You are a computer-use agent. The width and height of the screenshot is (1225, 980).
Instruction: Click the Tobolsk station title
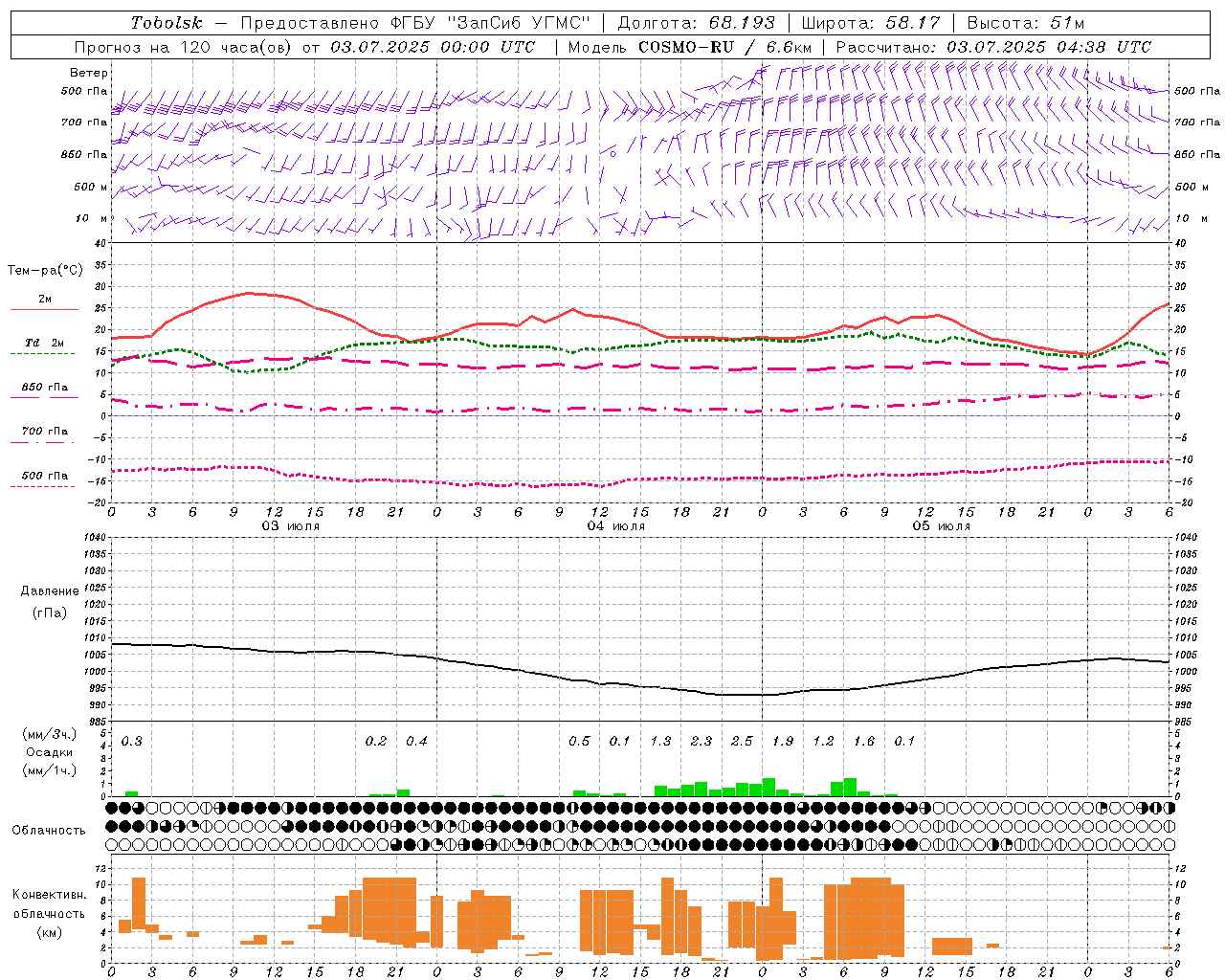[167, 23]
